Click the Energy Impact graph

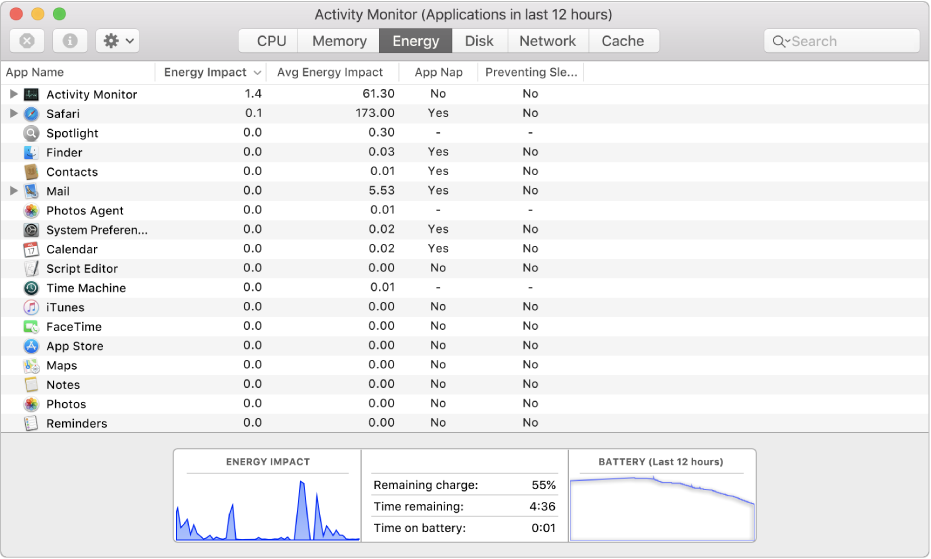tap(268, 510)
